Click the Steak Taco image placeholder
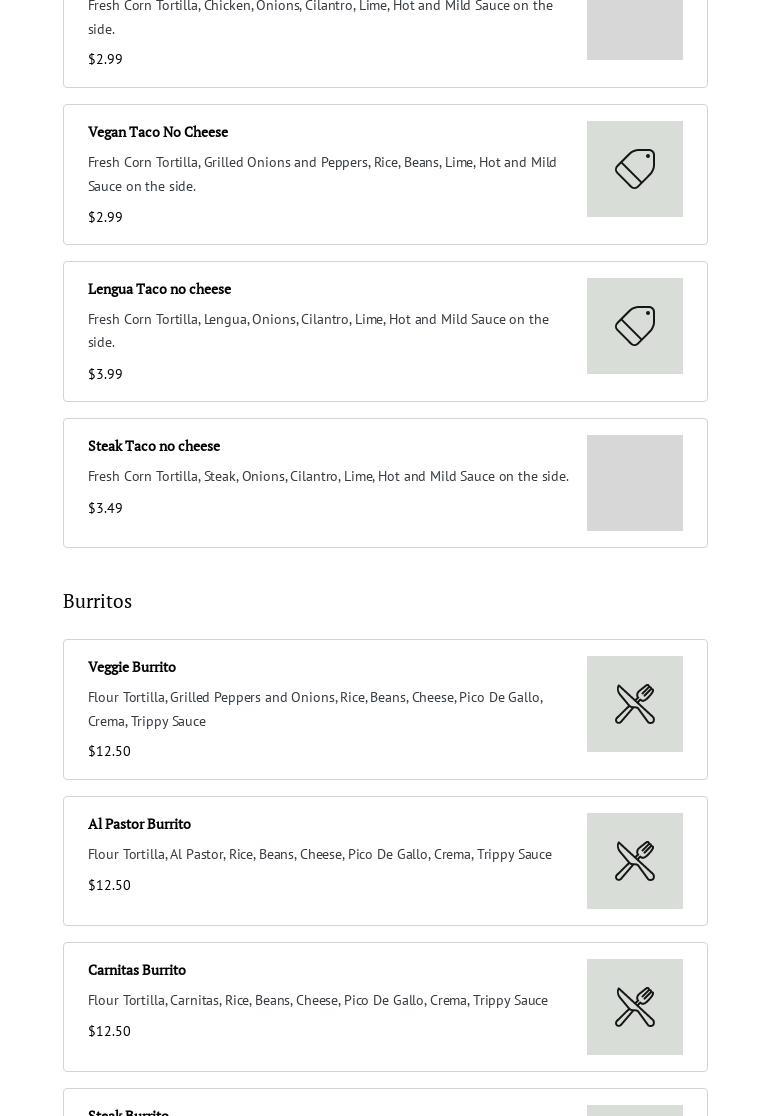Image resolution: width=770 pixels, height=1116 pixels. pos(635,483)
